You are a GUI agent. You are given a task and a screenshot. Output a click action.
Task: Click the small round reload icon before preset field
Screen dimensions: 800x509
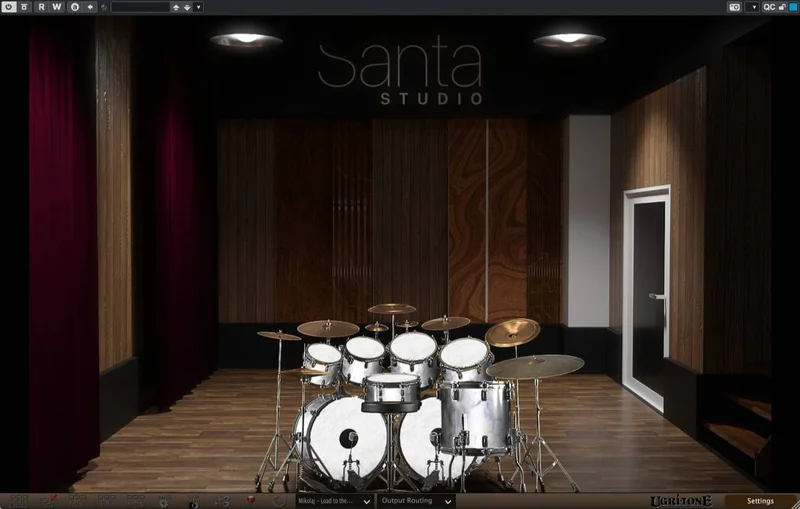coord(104,7)
